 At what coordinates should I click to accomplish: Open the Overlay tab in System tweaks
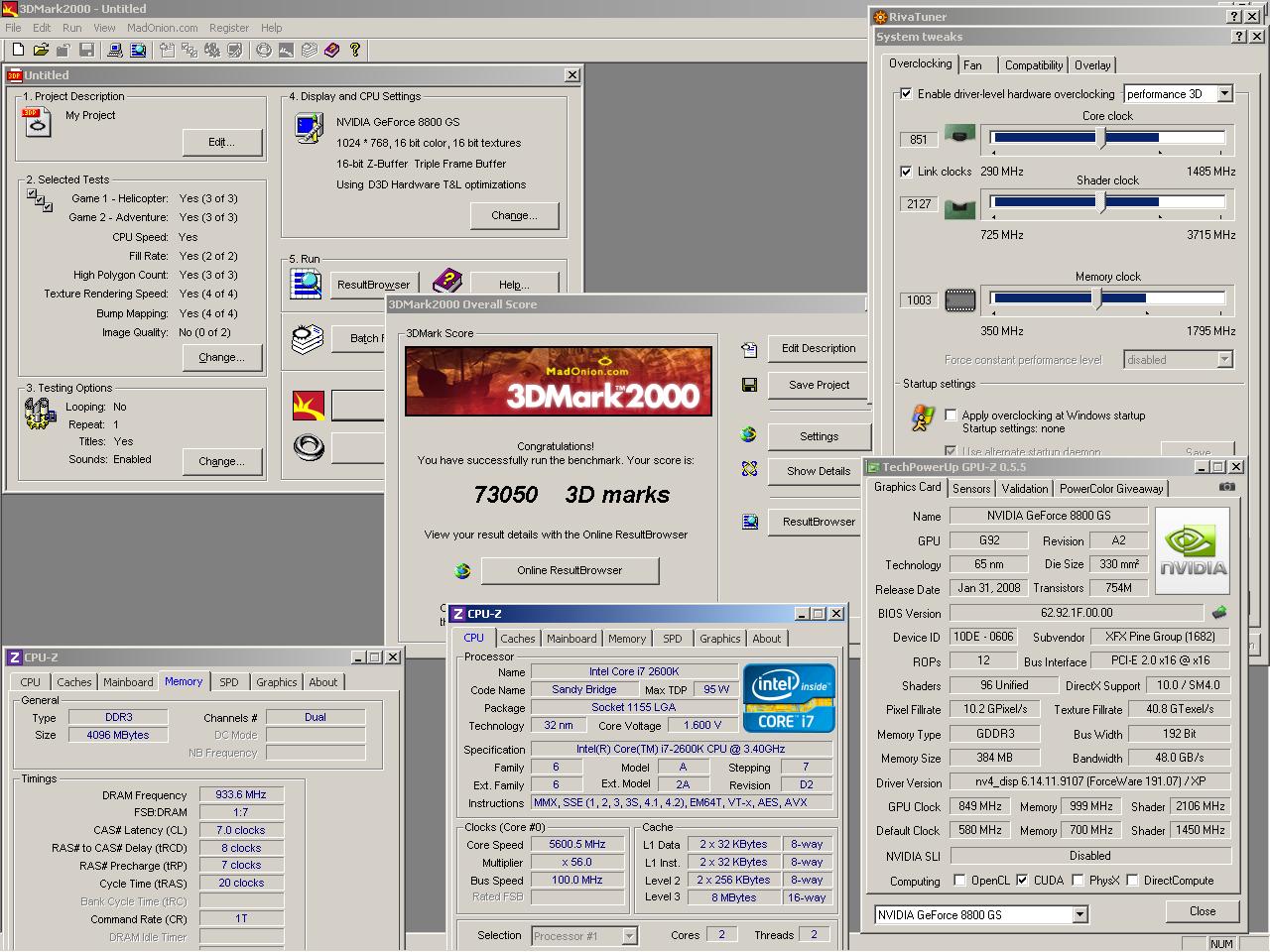[x=1092, y=65]
